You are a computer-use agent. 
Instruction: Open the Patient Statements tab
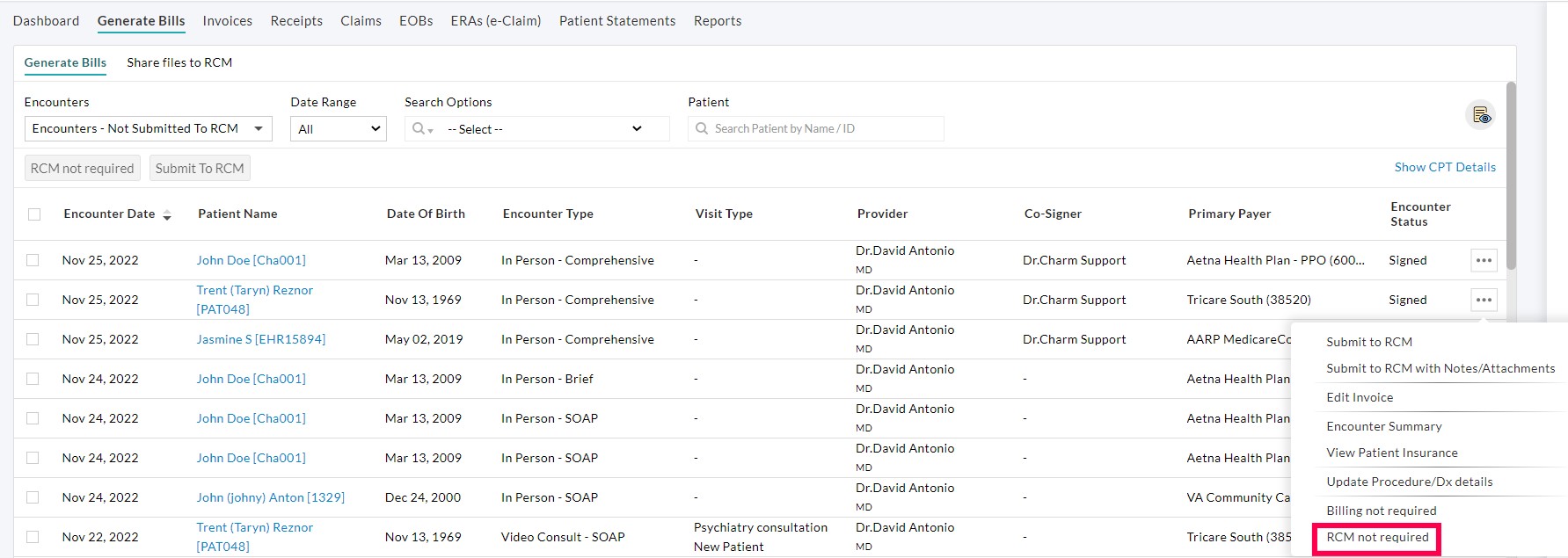click(x=617, y=21)
